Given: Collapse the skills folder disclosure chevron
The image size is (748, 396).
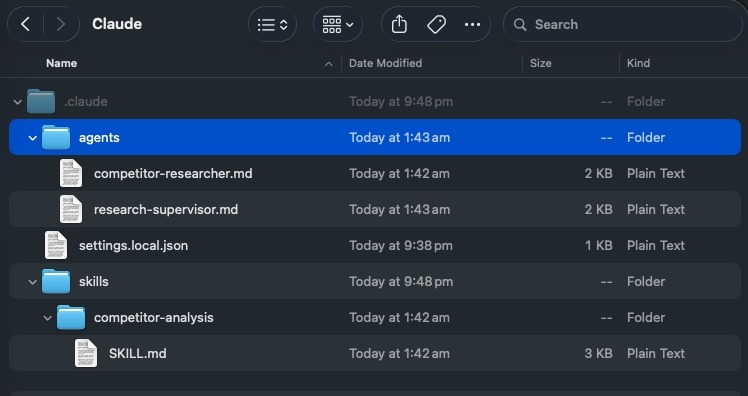Looking at the screenshot, I should click(x=32, y=282).
